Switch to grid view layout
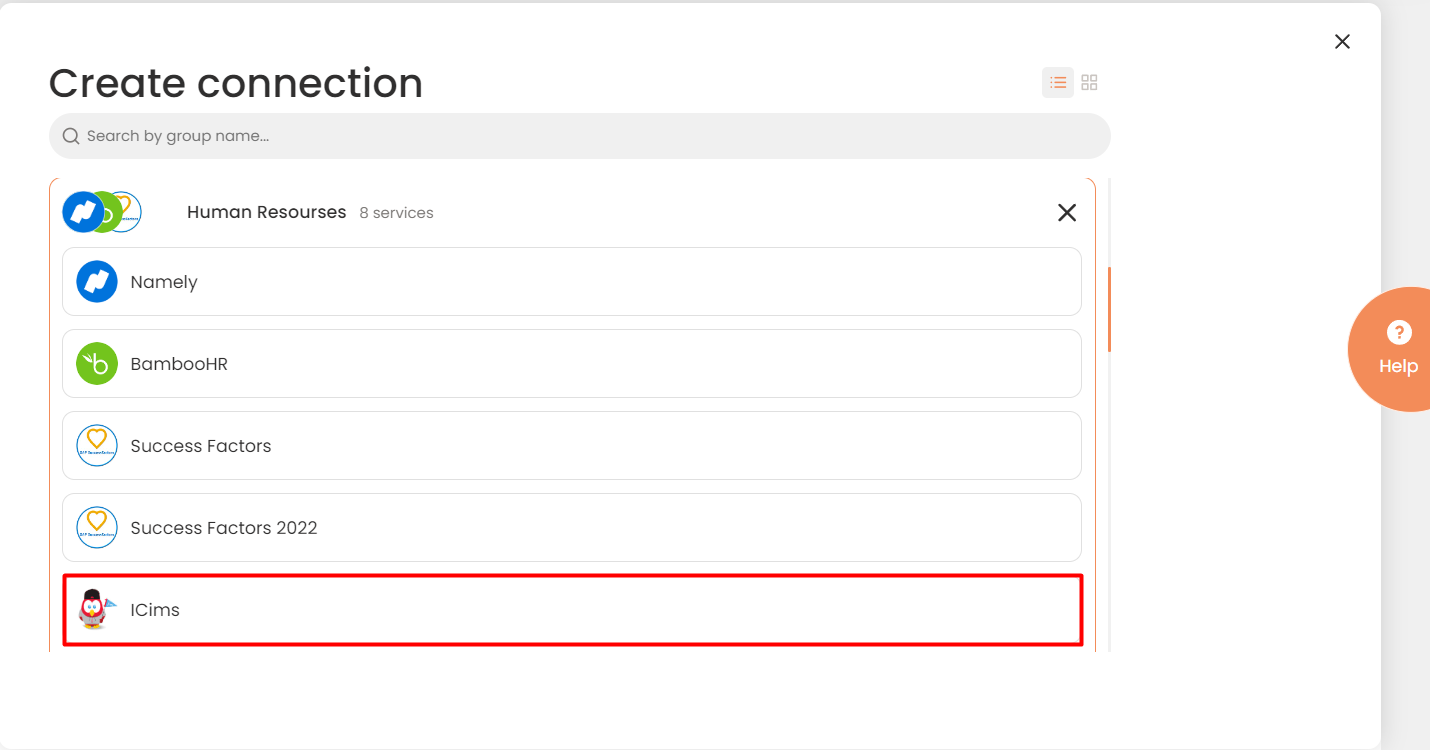 (x=1090, y=83)
